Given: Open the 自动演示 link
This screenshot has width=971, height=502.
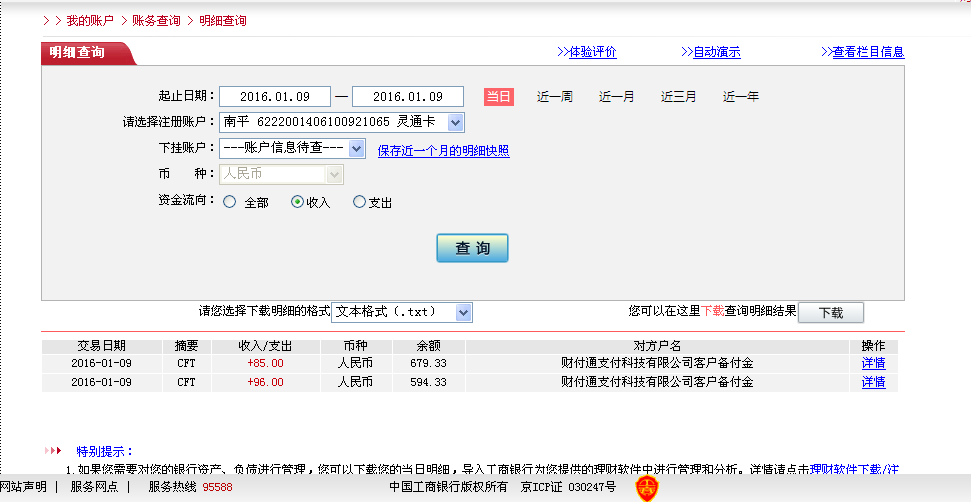Looking at the screenshot, I should (716, 52).
